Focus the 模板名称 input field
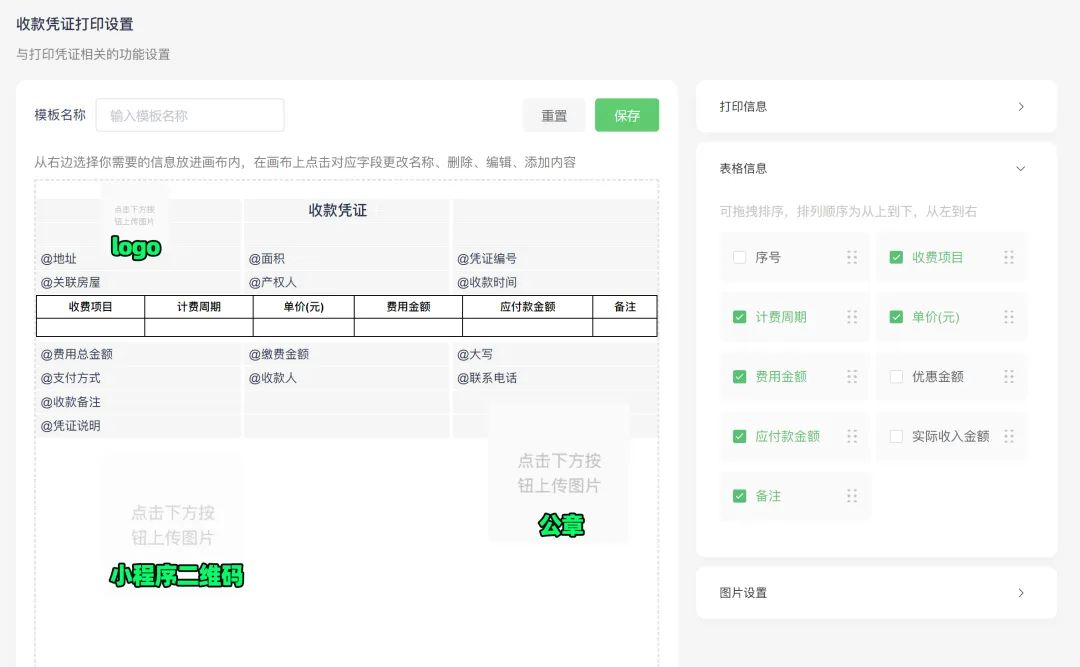 pos(190,115)
